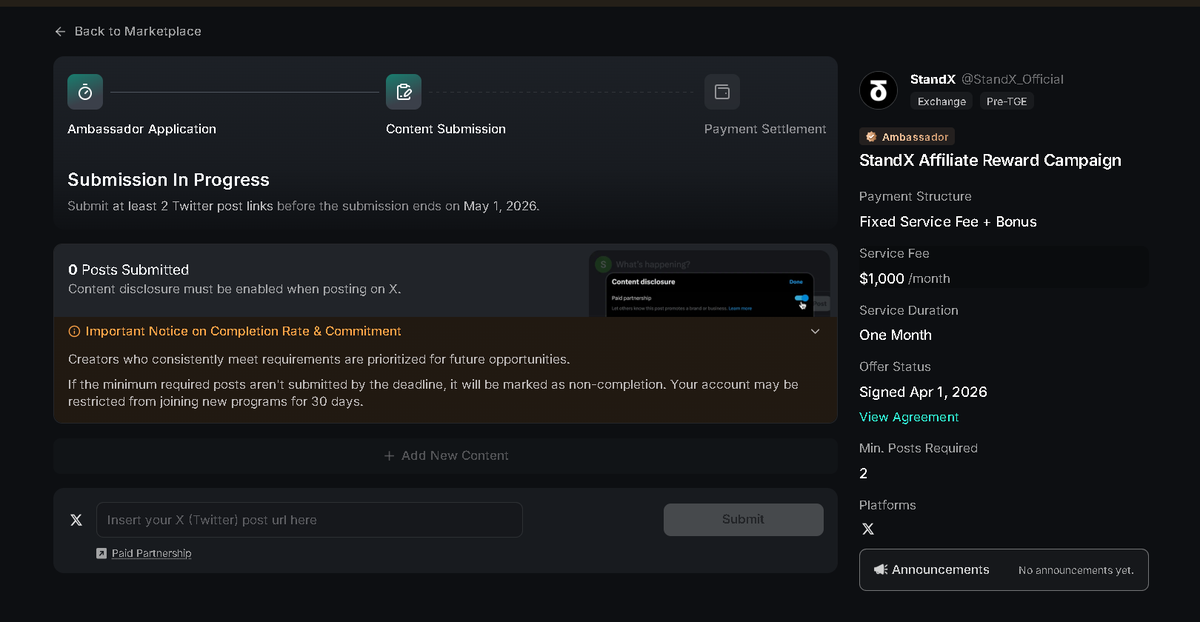The width and height of the screenshot is (1200, 622).
Task: Click the Pre-TGE tag
Action: [x=1007, y=101]
